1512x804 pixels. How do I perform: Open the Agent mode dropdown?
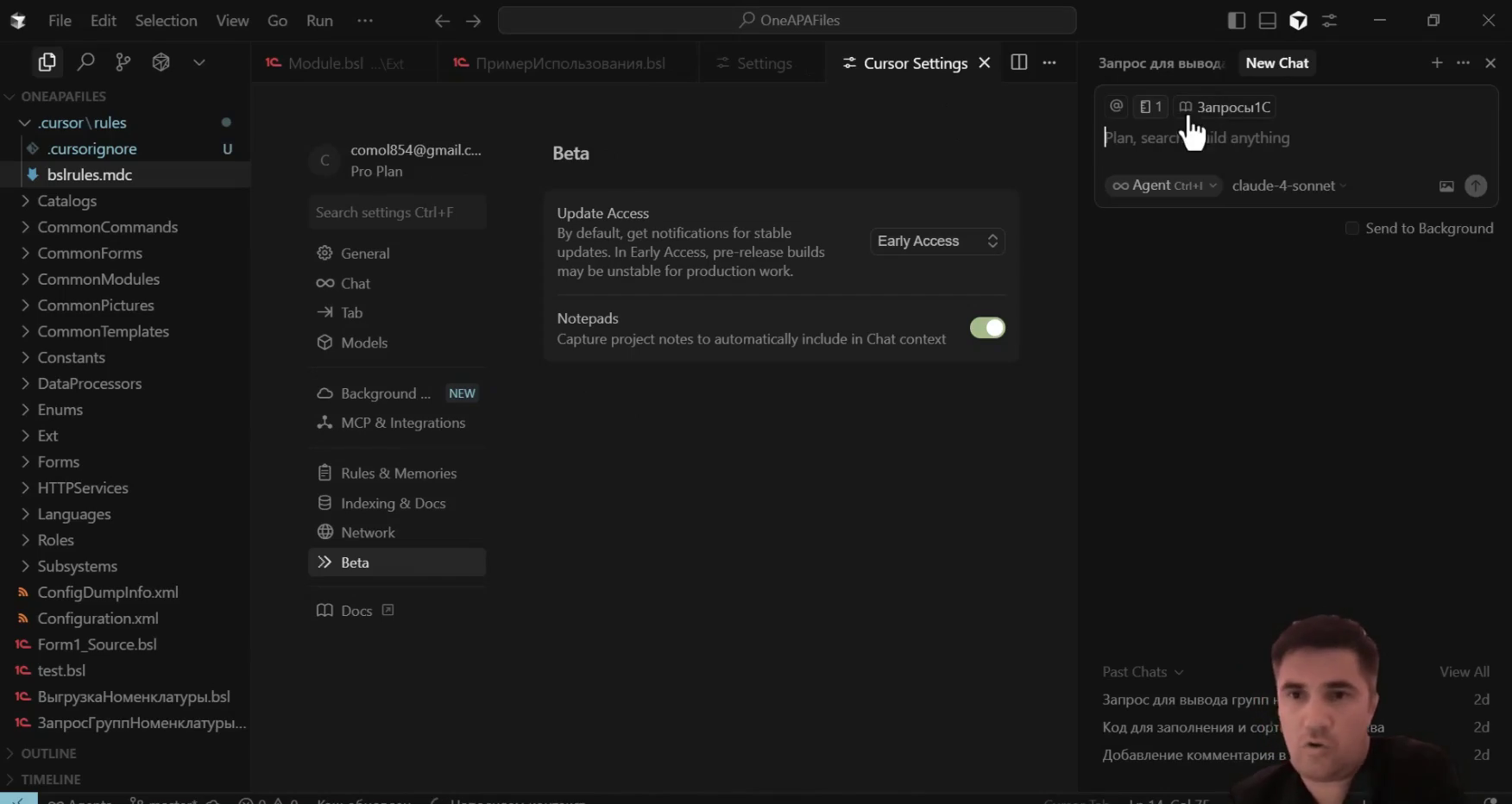click(x=1163, y=185)
